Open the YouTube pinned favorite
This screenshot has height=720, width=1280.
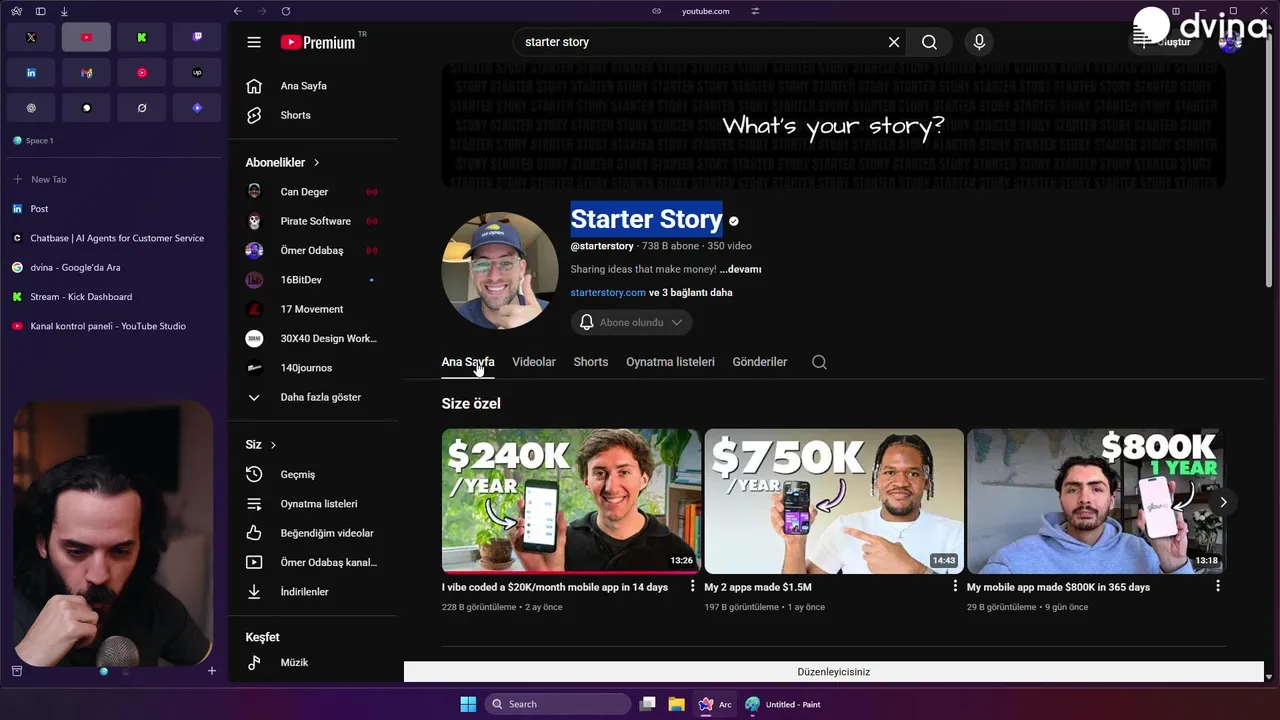(x=86, y=37)
